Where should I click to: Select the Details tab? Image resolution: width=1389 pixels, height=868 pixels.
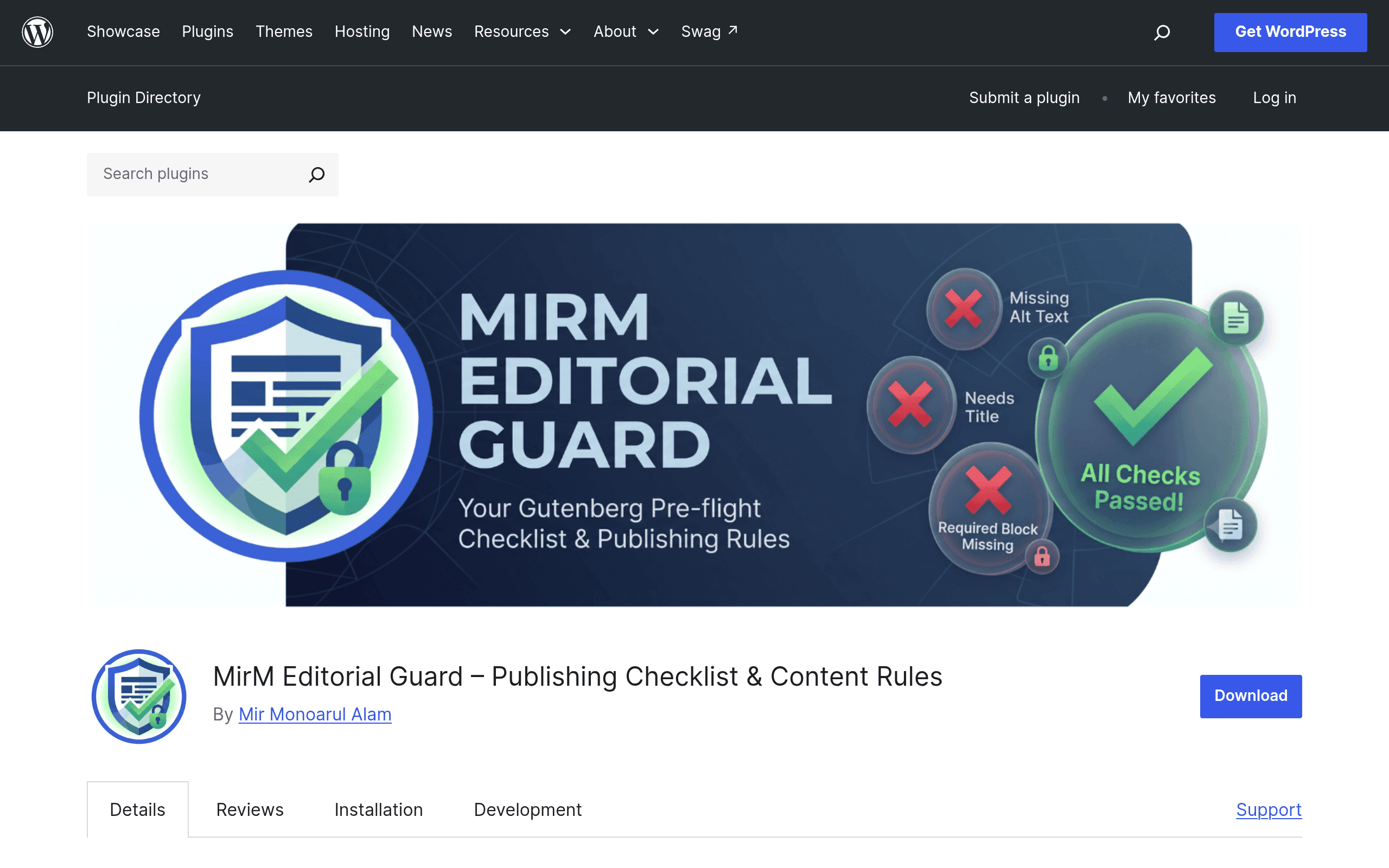click(x=138, y=809)
